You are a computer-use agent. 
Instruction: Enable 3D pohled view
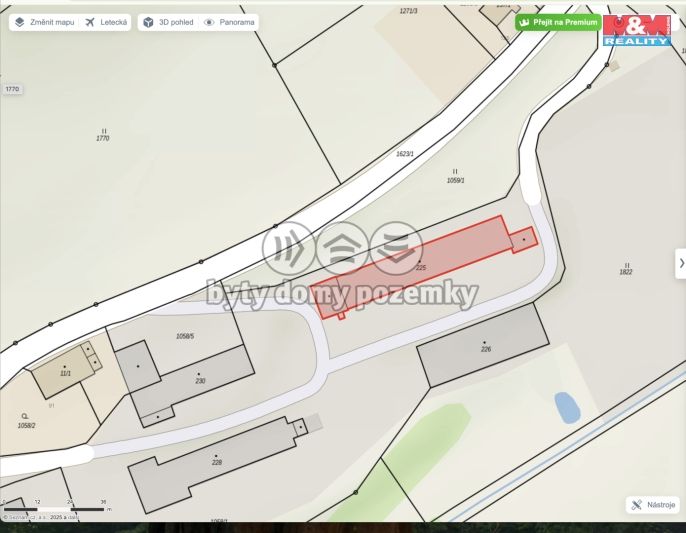tap(168, 22)
